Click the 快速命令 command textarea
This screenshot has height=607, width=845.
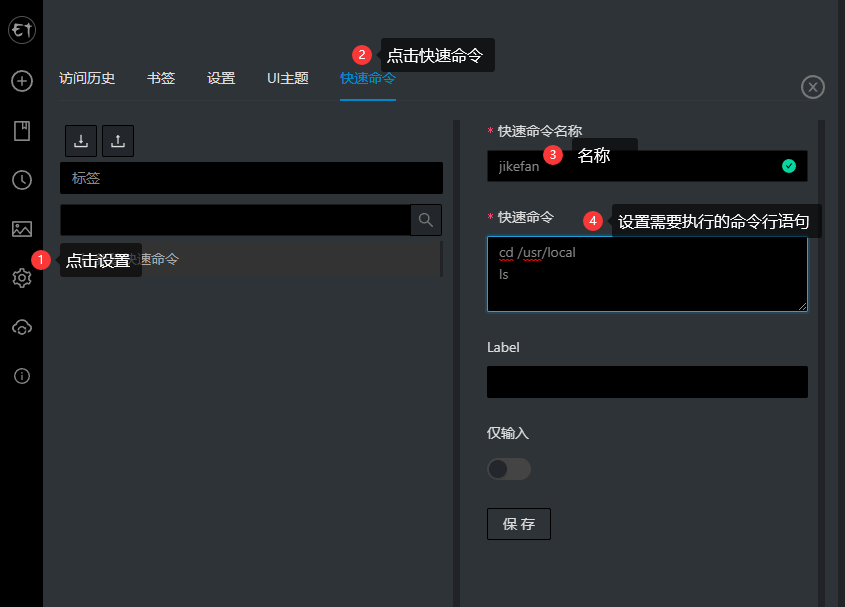pyautogui.click(x=647, y=274)
